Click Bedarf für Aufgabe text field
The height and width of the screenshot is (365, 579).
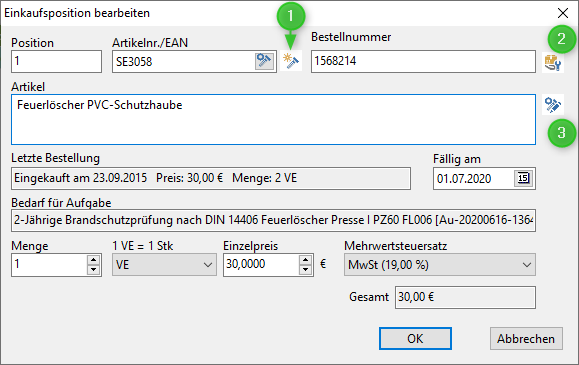click(x=273, y=221)
